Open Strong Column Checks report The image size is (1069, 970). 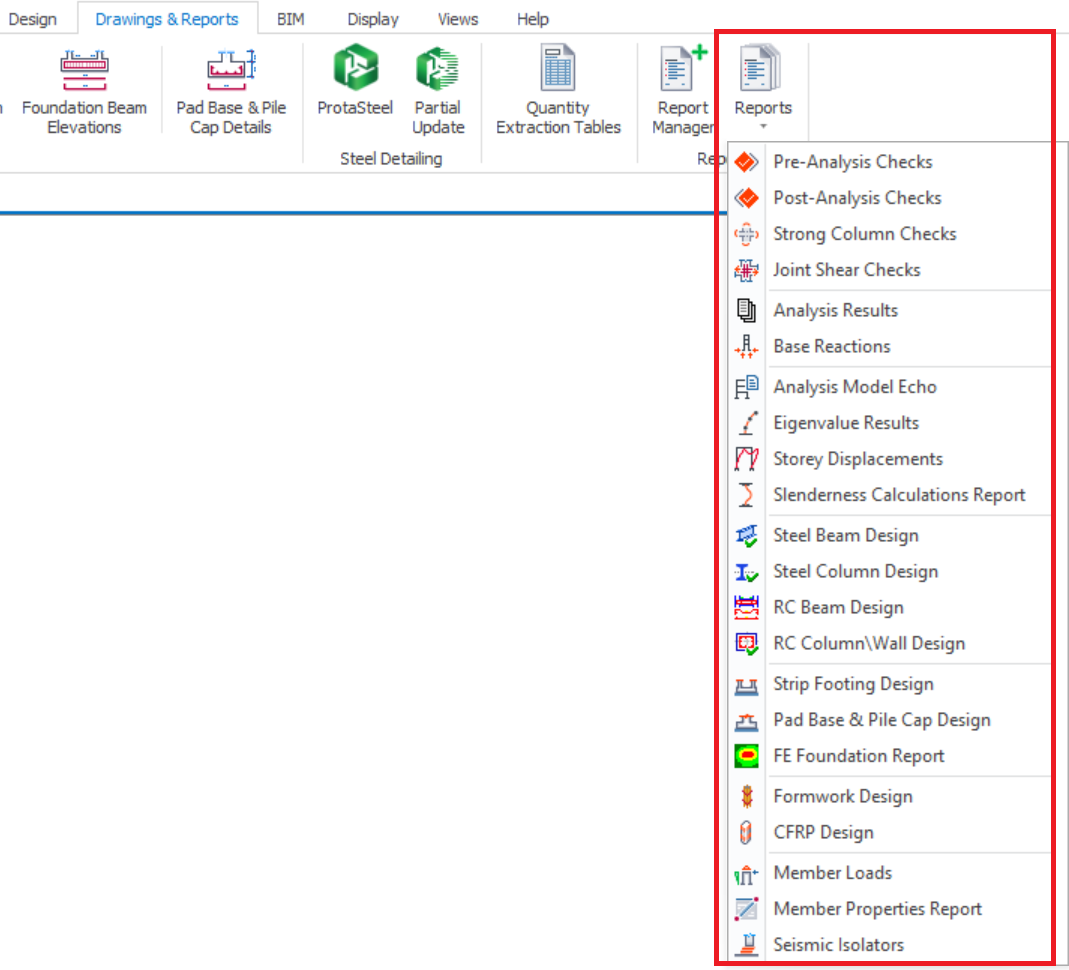(x=864, y=234)
